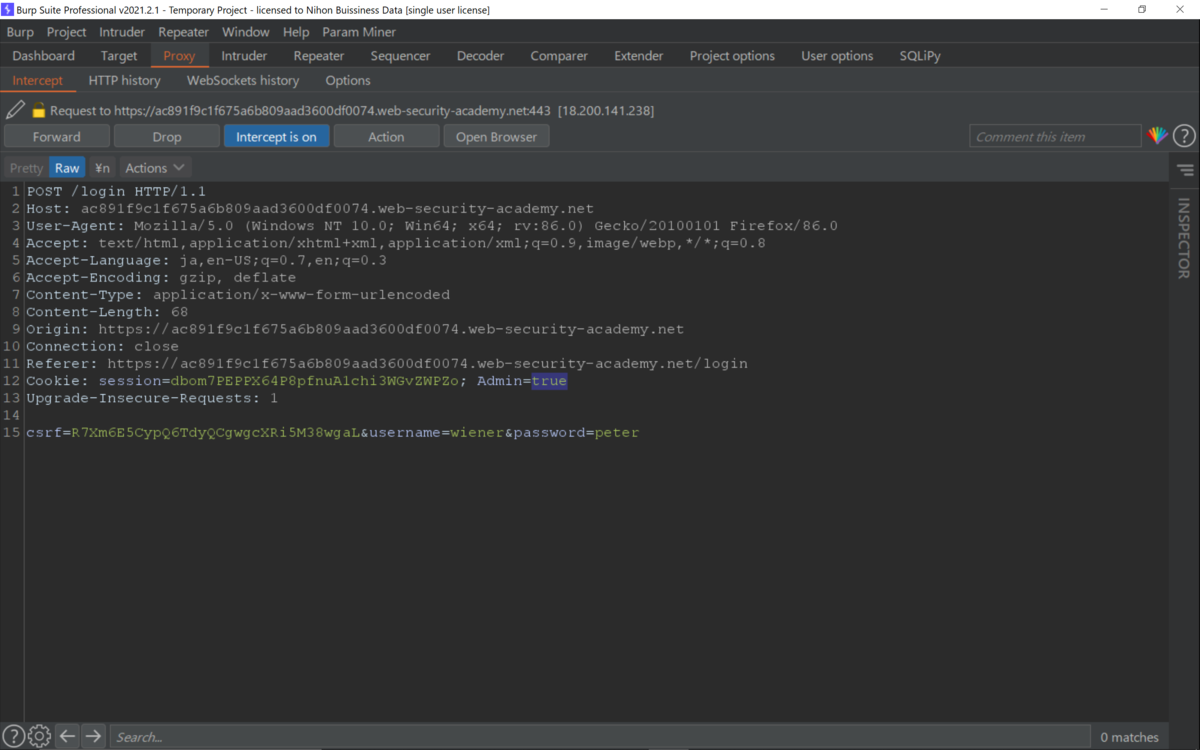Open the help question mark beside comment field
1200x750 pixels.
1184,136
